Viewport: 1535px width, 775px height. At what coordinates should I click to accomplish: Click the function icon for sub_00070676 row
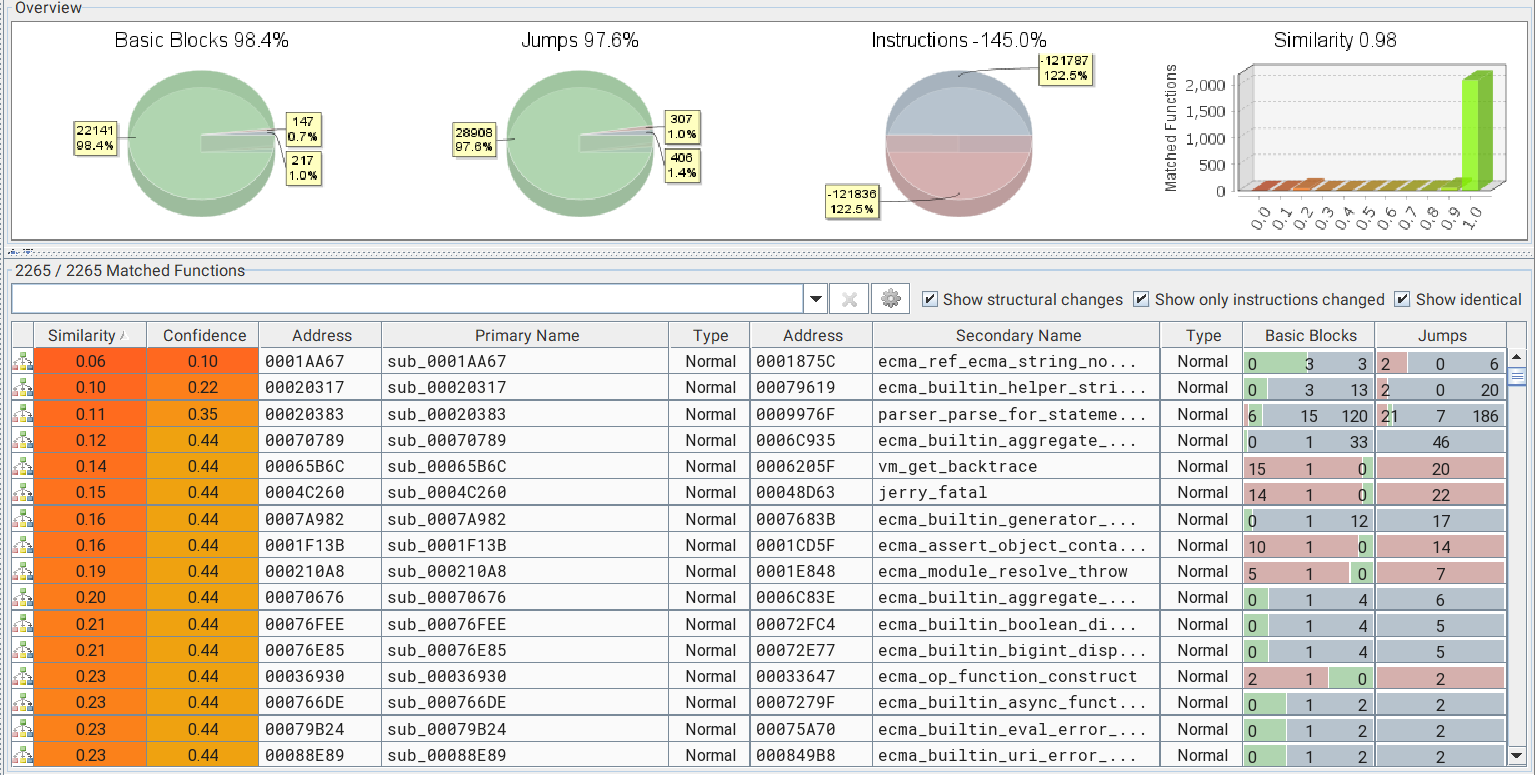22,598
